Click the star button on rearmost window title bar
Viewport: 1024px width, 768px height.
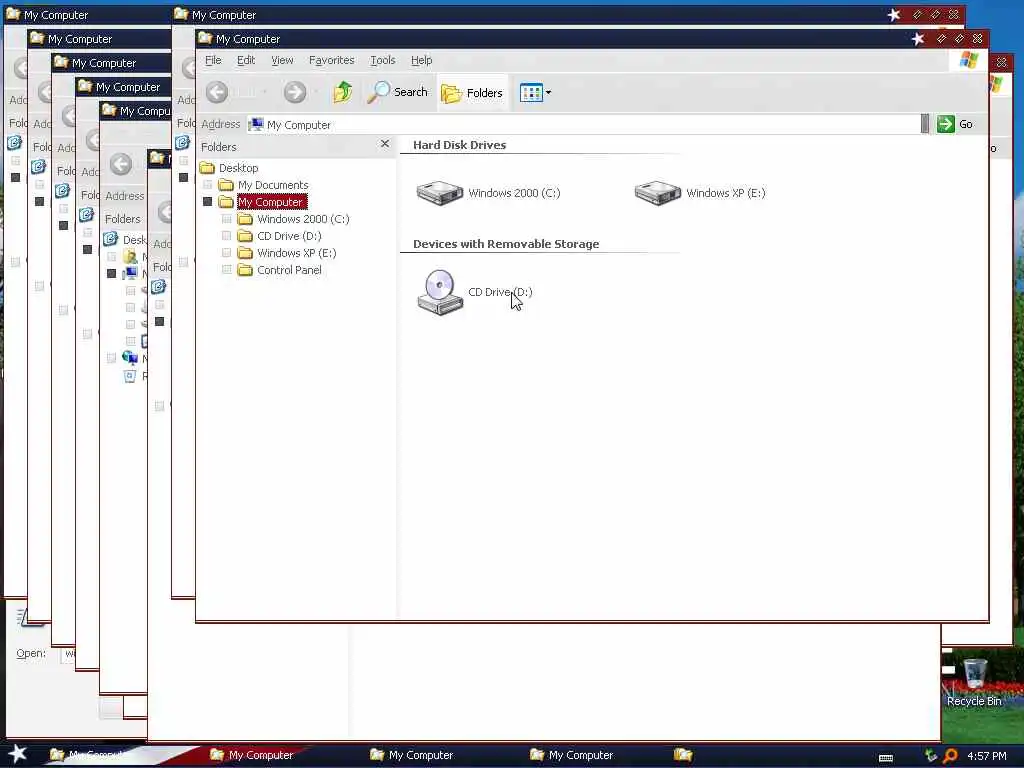point(894,15)
